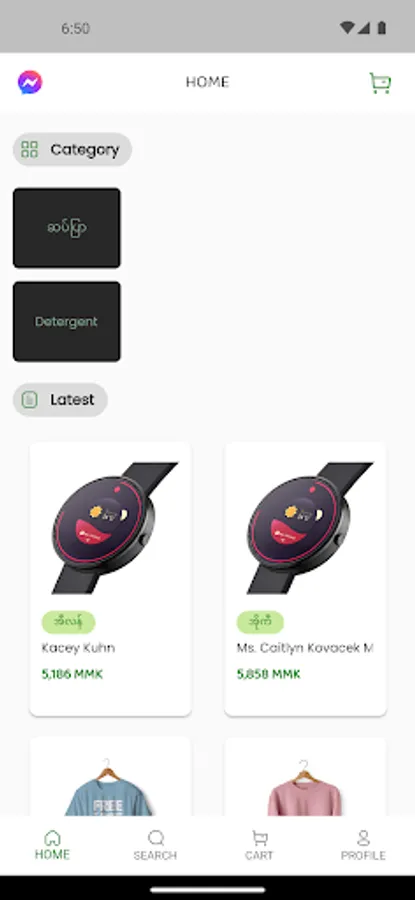The image size is (415, 900).
Task: Go to the Profile tab
Action: [x=363, y=845]
